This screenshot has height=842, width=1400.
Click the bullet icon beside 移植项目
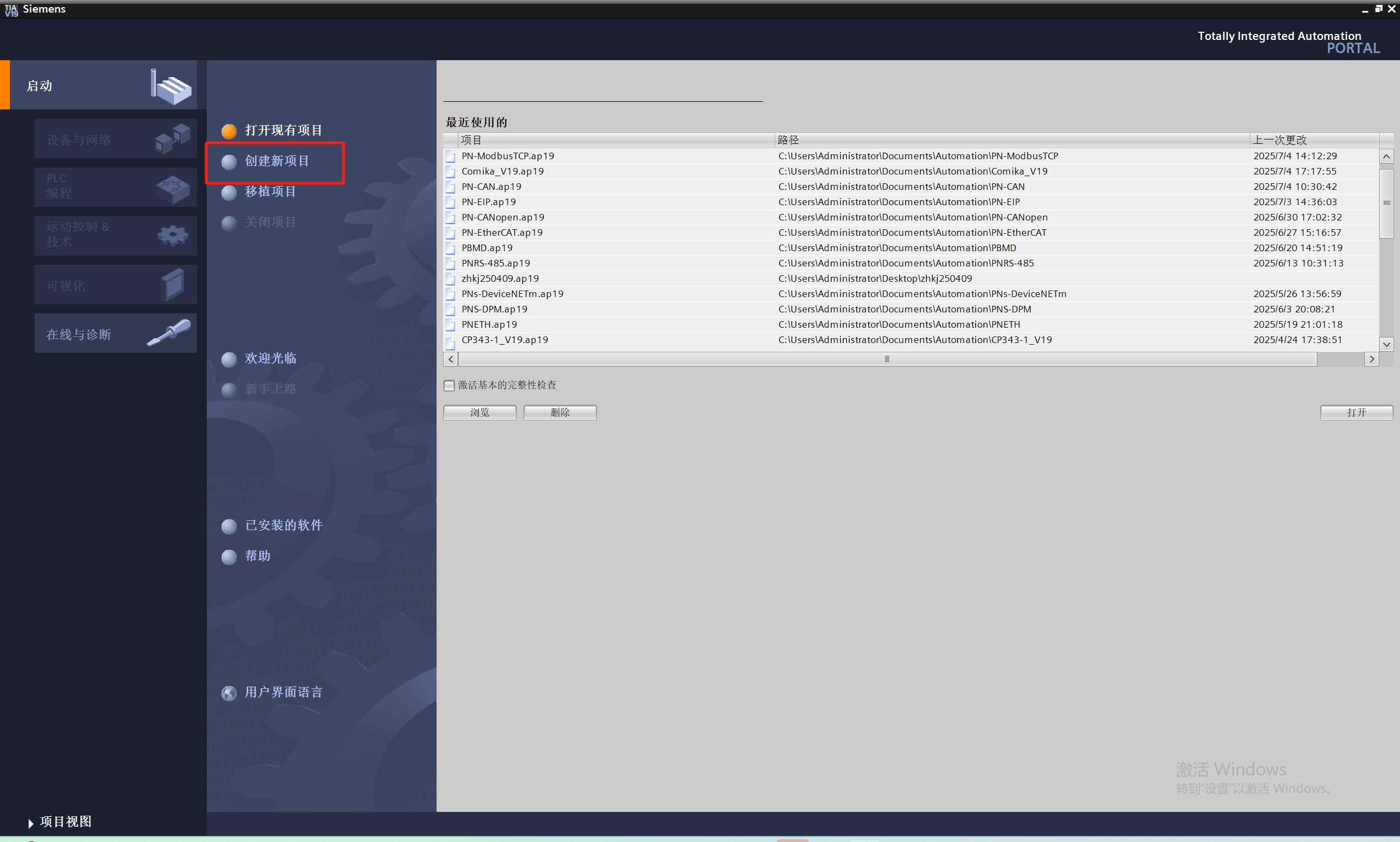[229, 193]
